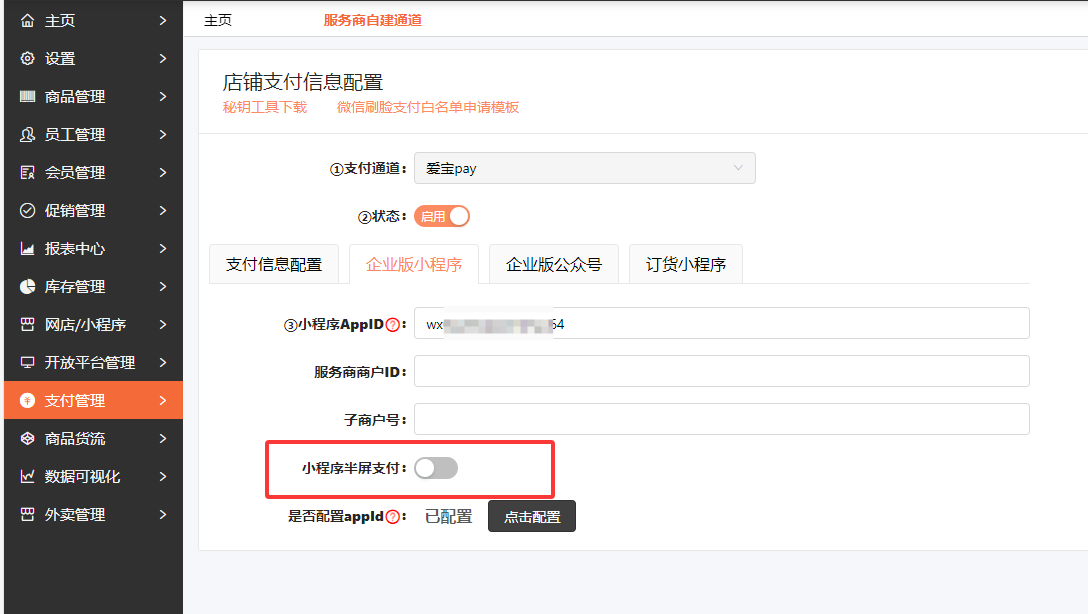Switch to the 订货小程序 tab
Image resolution: width=1088 pixels, height=614 pixels.
click(x=685, y=265)
